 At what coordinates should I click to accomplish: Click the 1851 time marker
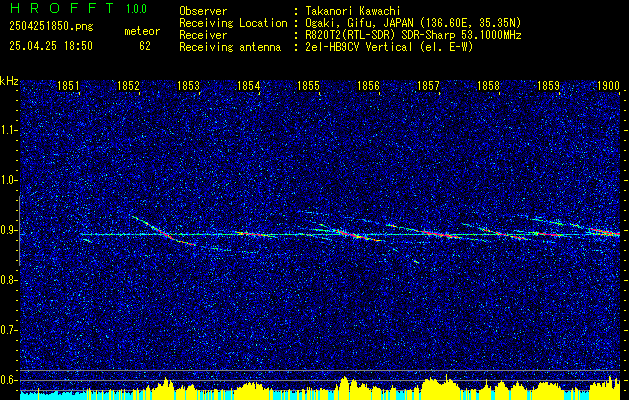coord(68,86)
